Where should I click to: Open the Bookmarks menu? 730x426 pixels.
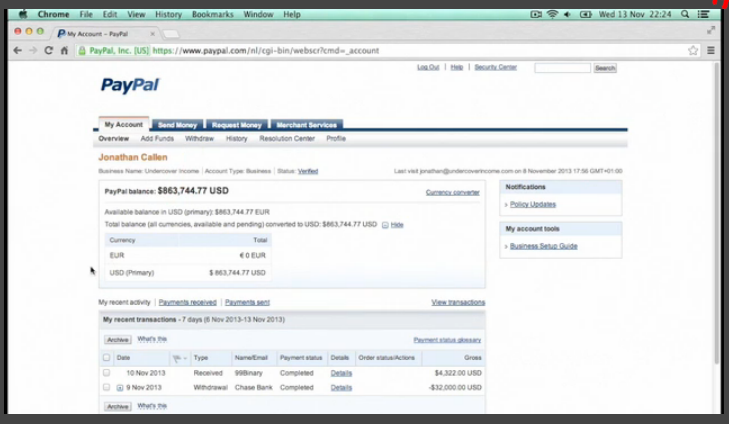click(213, 14)
